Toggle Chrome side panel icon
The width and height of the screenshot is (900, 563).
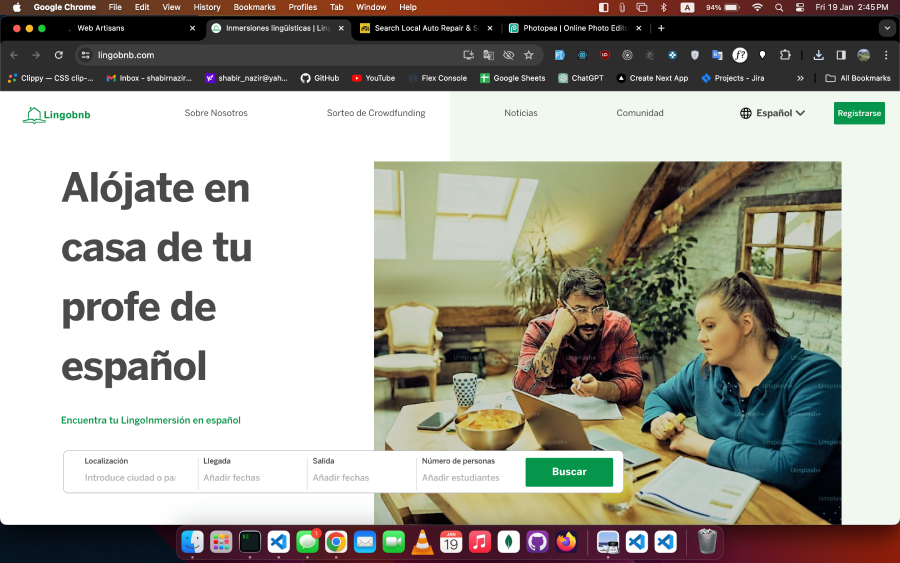pyautogui.click(x=841, y=55)
